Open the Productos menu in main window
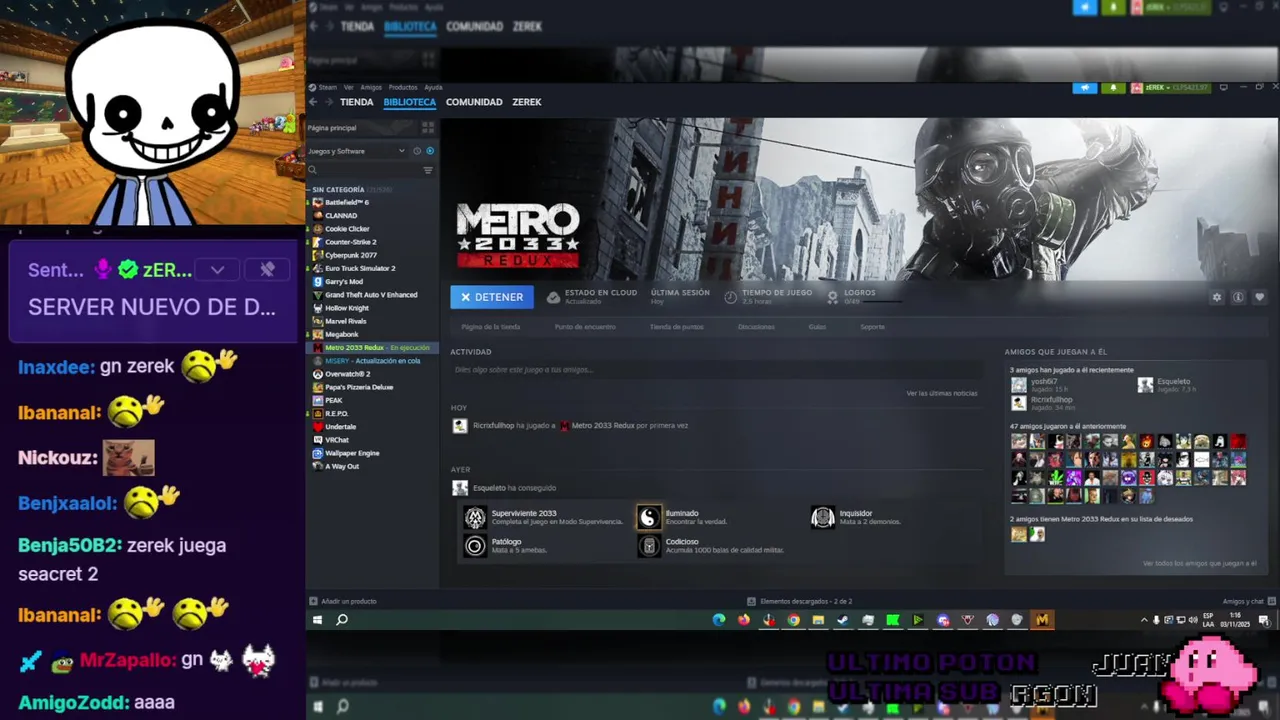Viewport: 1280px width, 720px height. tap(403, 87)
